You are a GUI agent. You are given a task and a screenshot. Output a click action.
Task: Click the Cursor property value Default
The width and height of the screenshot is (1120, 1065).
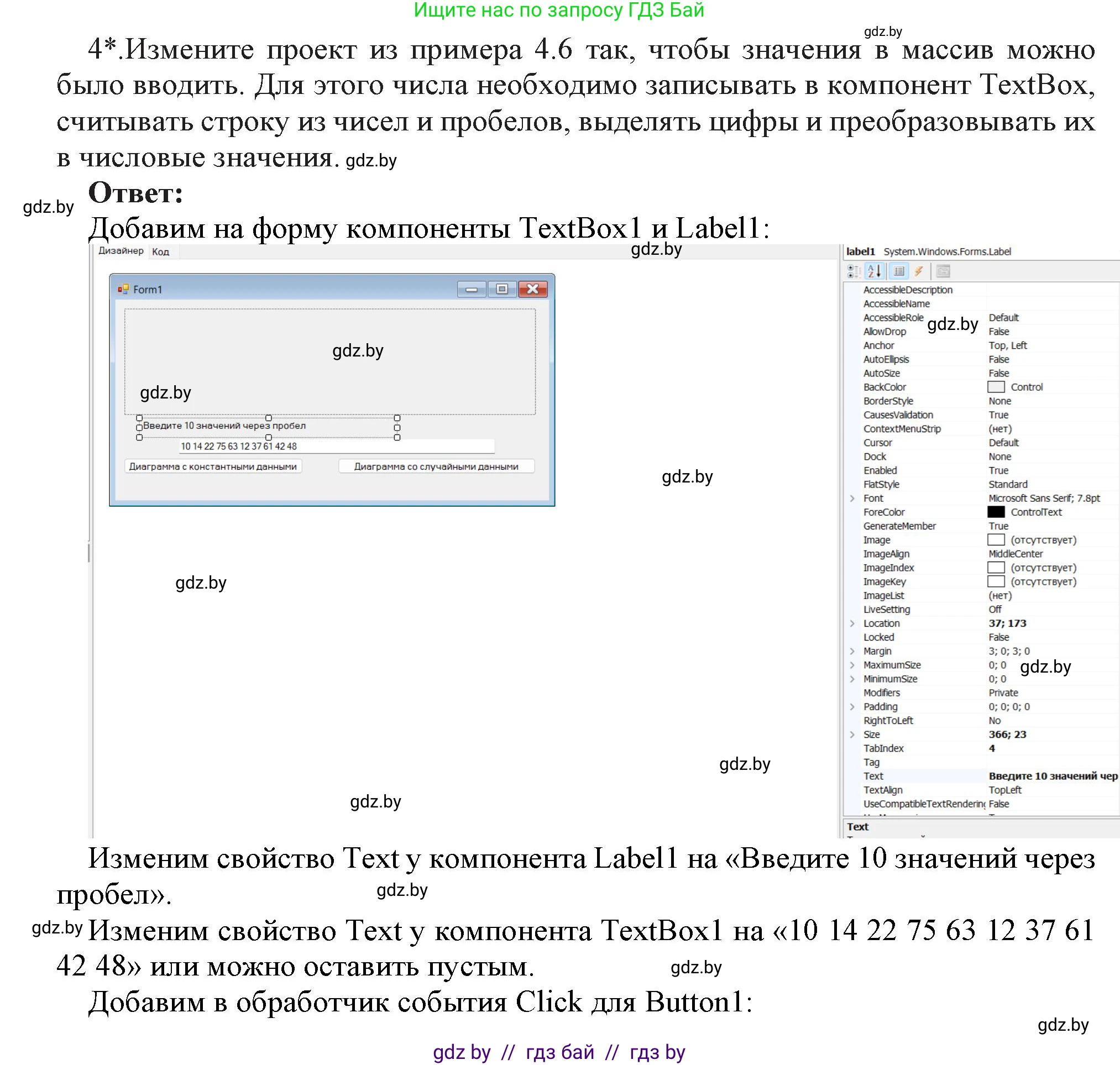point(1003,443)
